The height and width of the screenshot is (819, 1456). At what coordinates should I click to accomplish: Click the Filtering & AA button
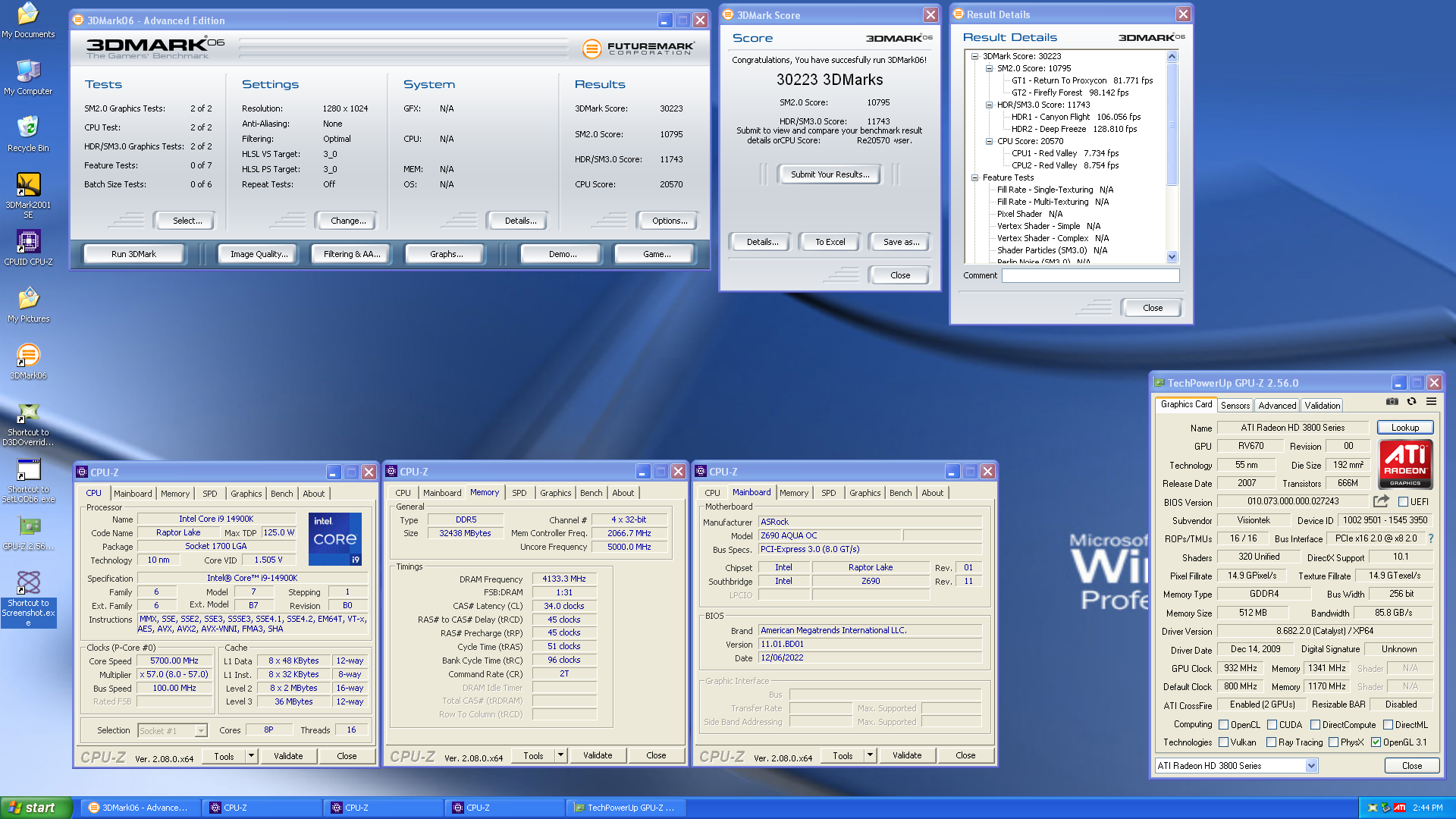[352, 254]
